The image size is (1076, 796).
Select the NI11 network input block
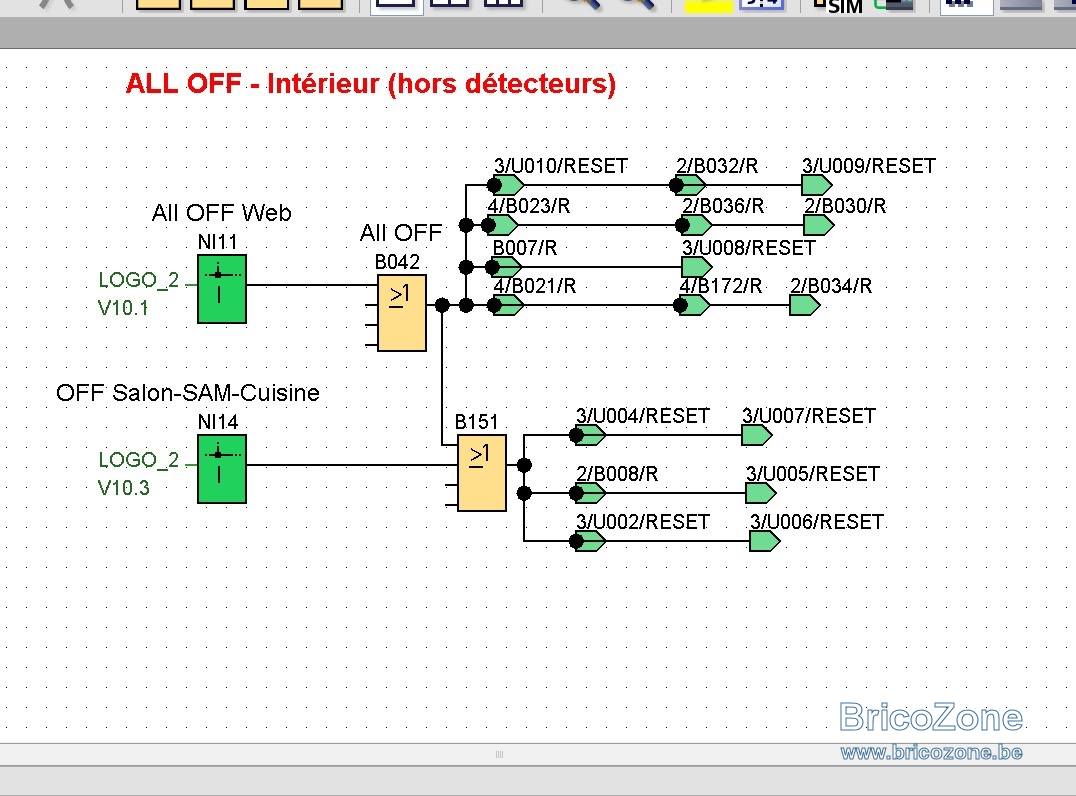click(222, 289)
